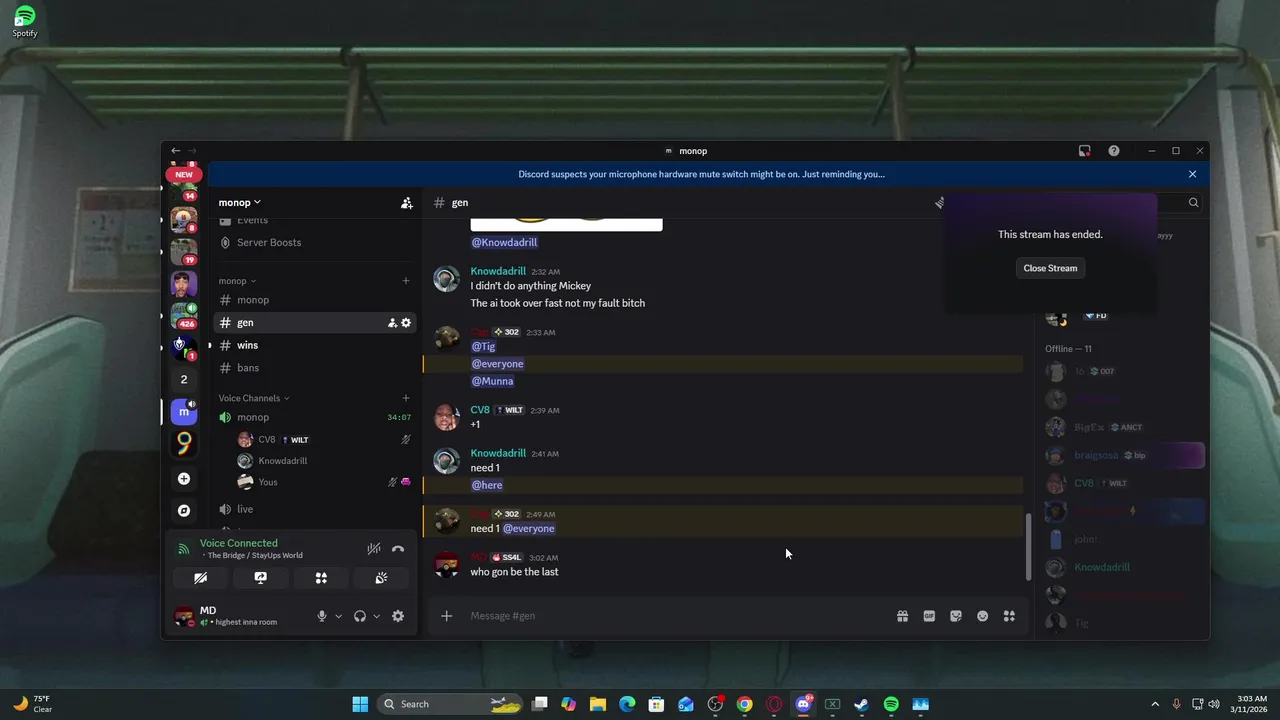Toggle noise suppression icon
The image size is (1280, 720).
[x=374, y=549]
